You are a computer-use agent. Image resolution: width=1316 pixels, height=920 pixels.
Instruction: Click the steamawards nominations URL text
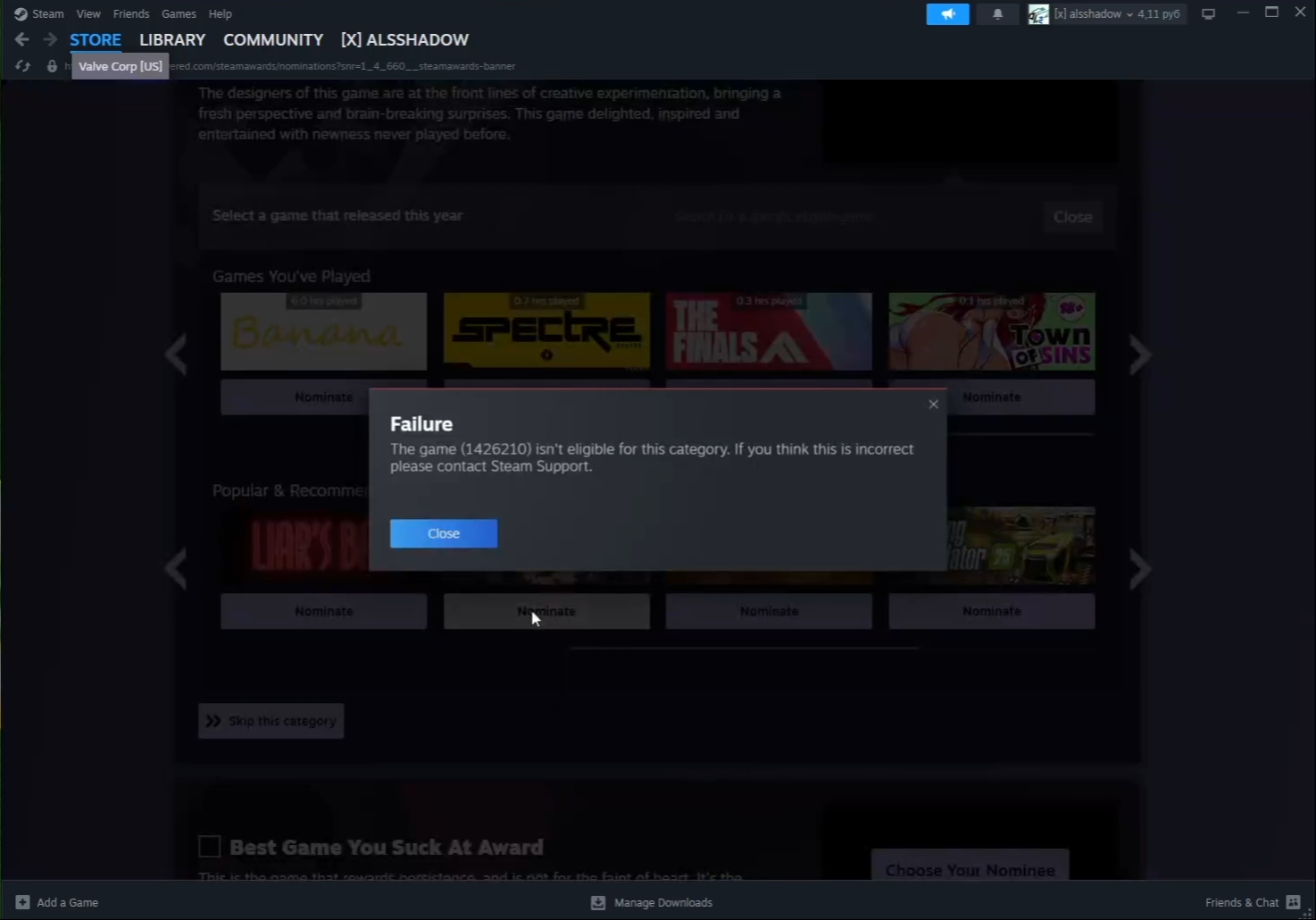click(342, 66)
